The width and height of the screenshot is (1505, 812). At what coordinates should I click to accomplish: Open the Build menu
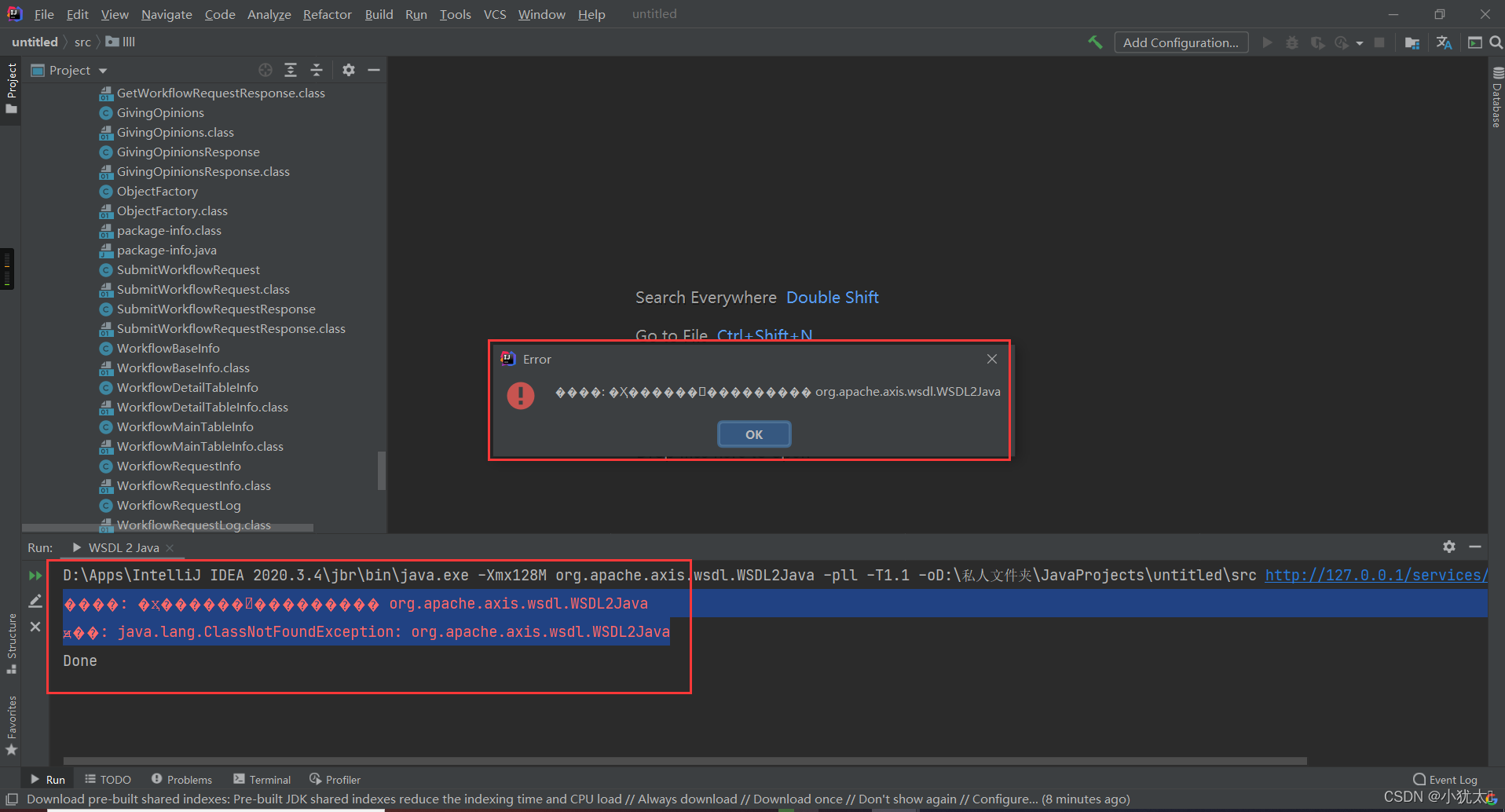point(379,14)
